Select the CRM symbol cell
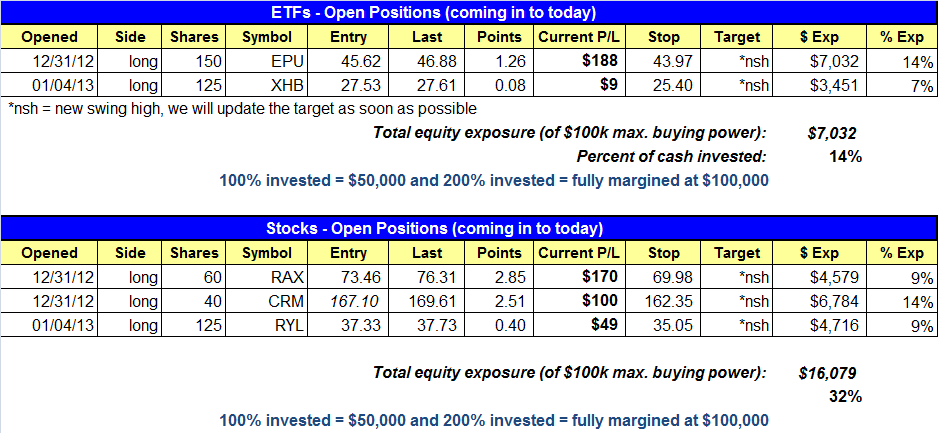The image size is (938, 433). point(266,301)
